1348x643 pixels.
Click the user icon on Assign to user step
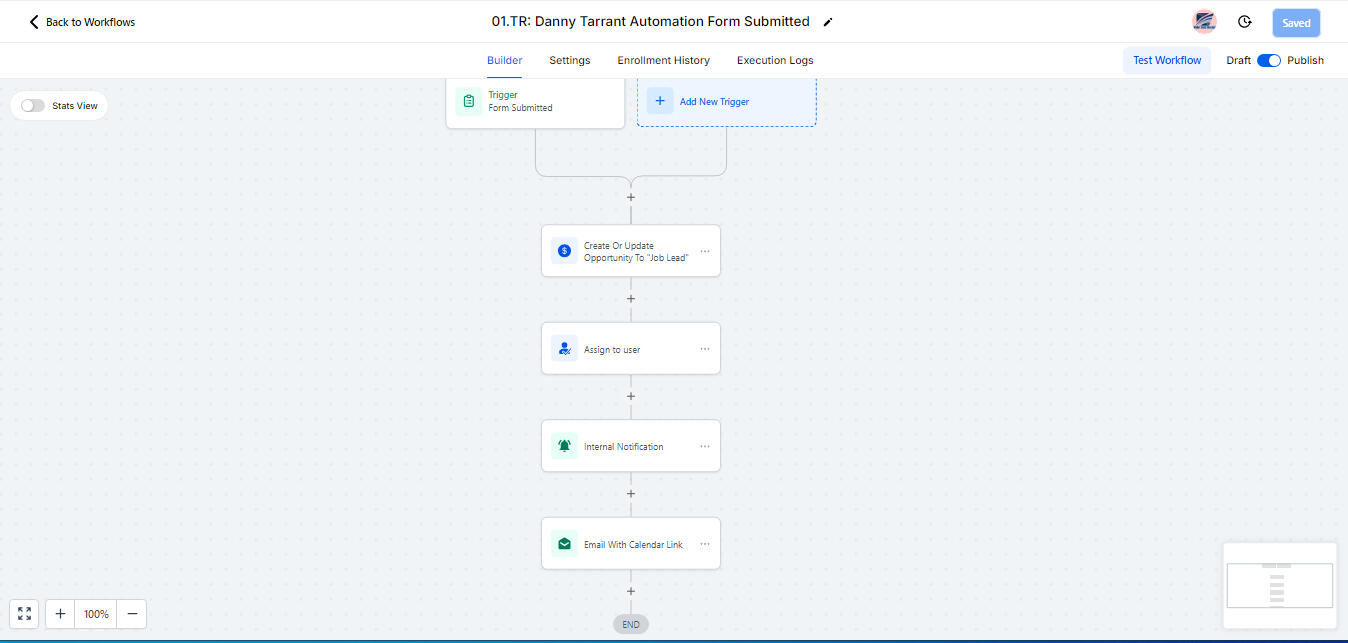[x=564, y=347]
